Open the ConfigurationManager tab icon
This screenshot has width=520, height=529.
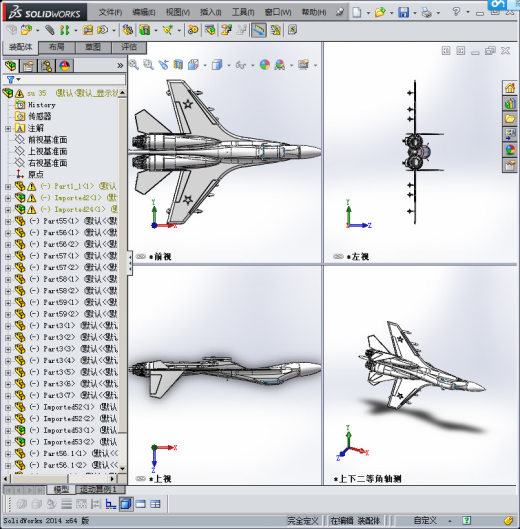[46, 65]
